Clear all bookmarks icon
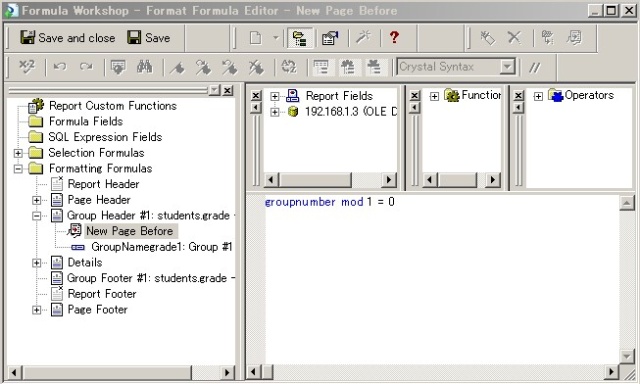The image size is (640, 384). point(256,67)
